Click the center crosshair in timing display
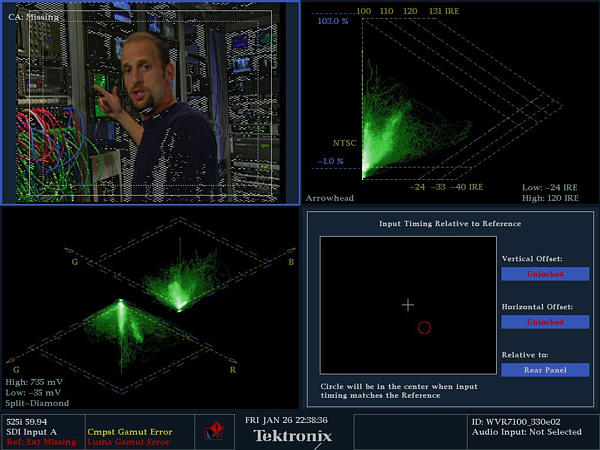The width and height of the screenshot is (600, 450). click(407, 304)
